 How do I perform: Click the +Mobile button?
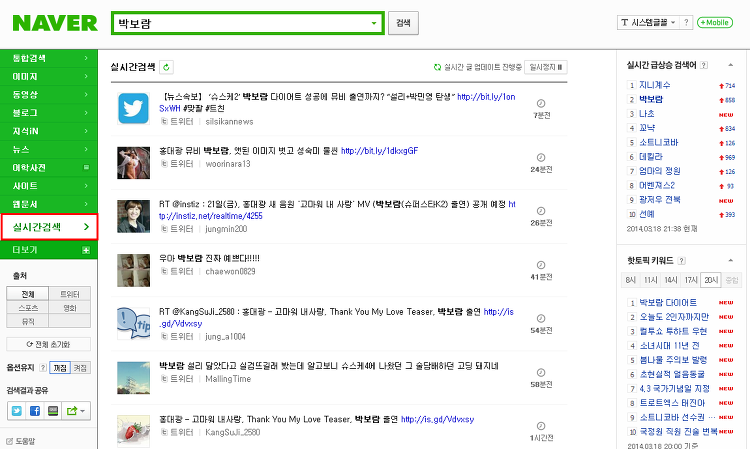[715, 22]
